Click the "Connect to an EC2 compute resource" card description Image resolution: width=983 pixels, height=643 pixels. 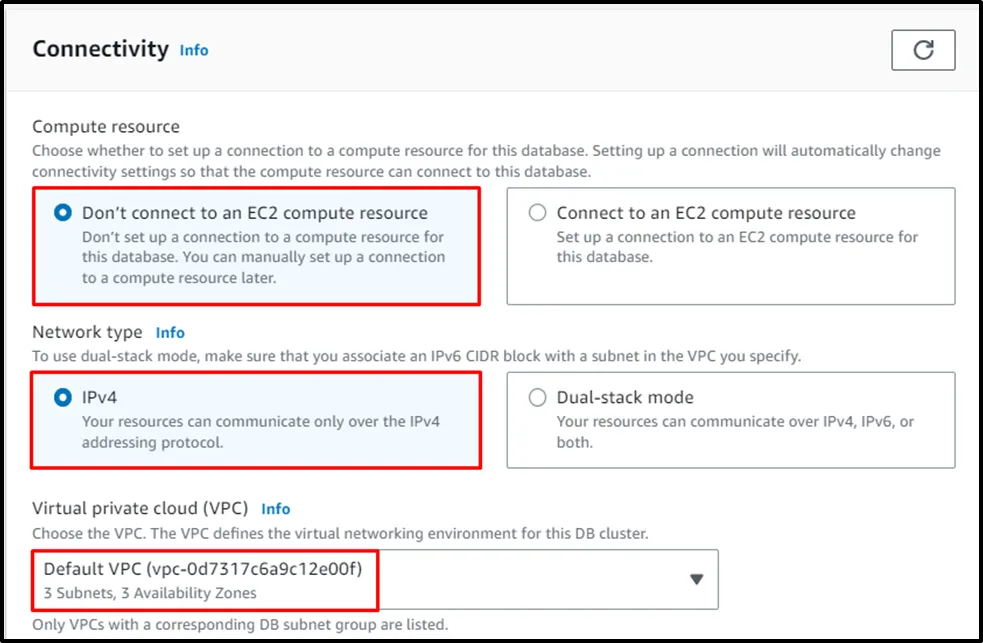click(x=737, y=247)
